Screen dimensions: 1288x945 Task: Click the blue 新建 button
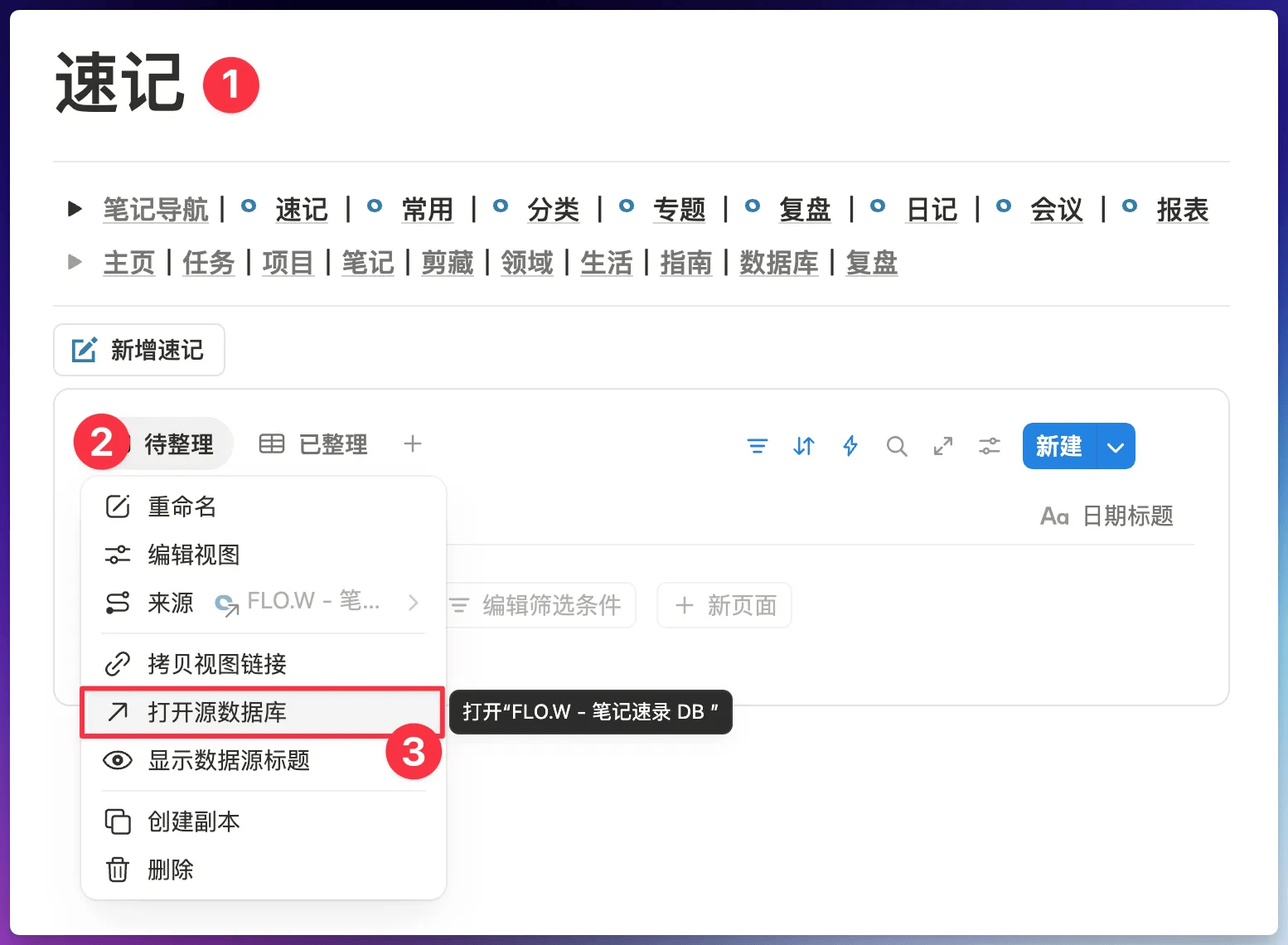(x=1058, y=447)
